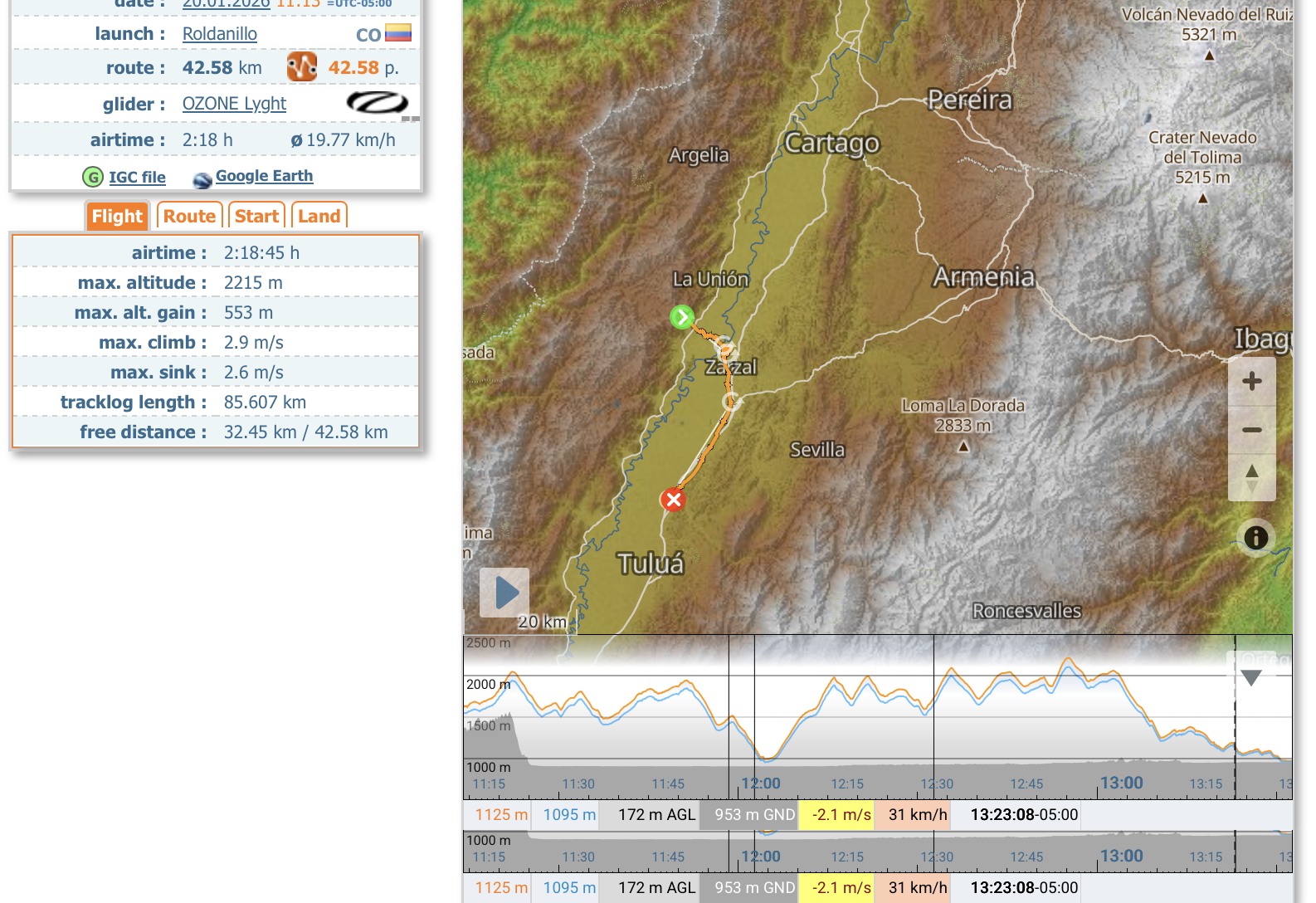Open the IGC file download icon

click(93, 177)
